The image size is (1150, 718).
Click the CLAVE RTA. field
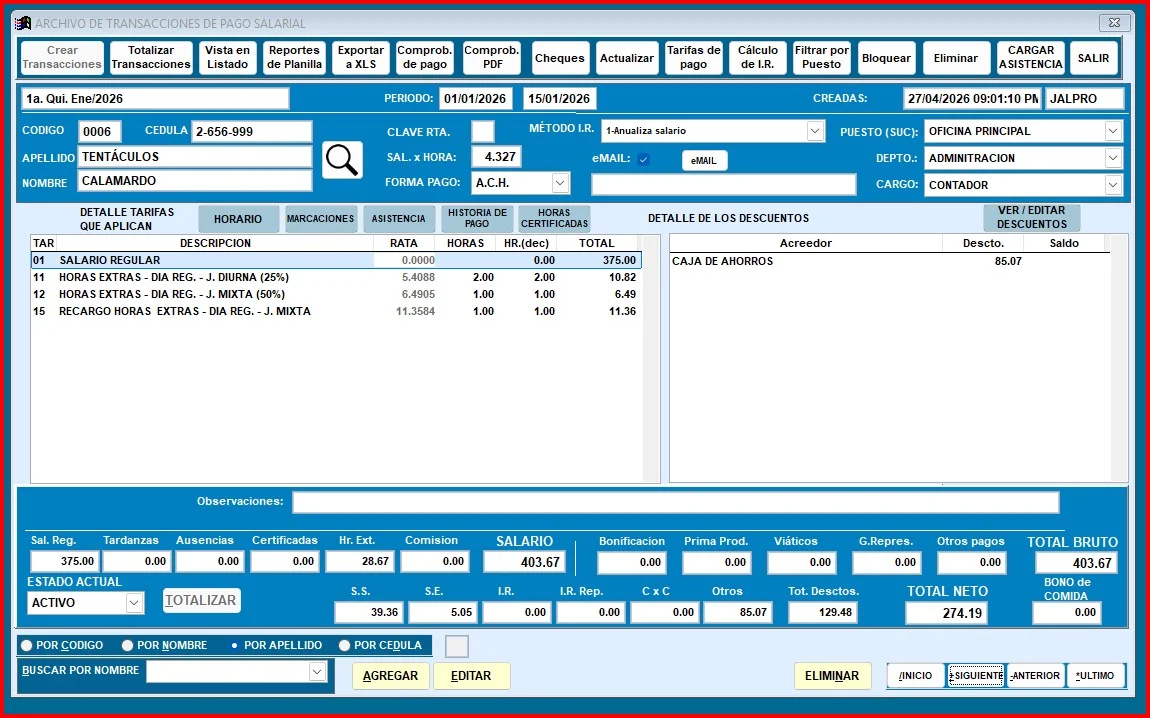pos(483,131)
